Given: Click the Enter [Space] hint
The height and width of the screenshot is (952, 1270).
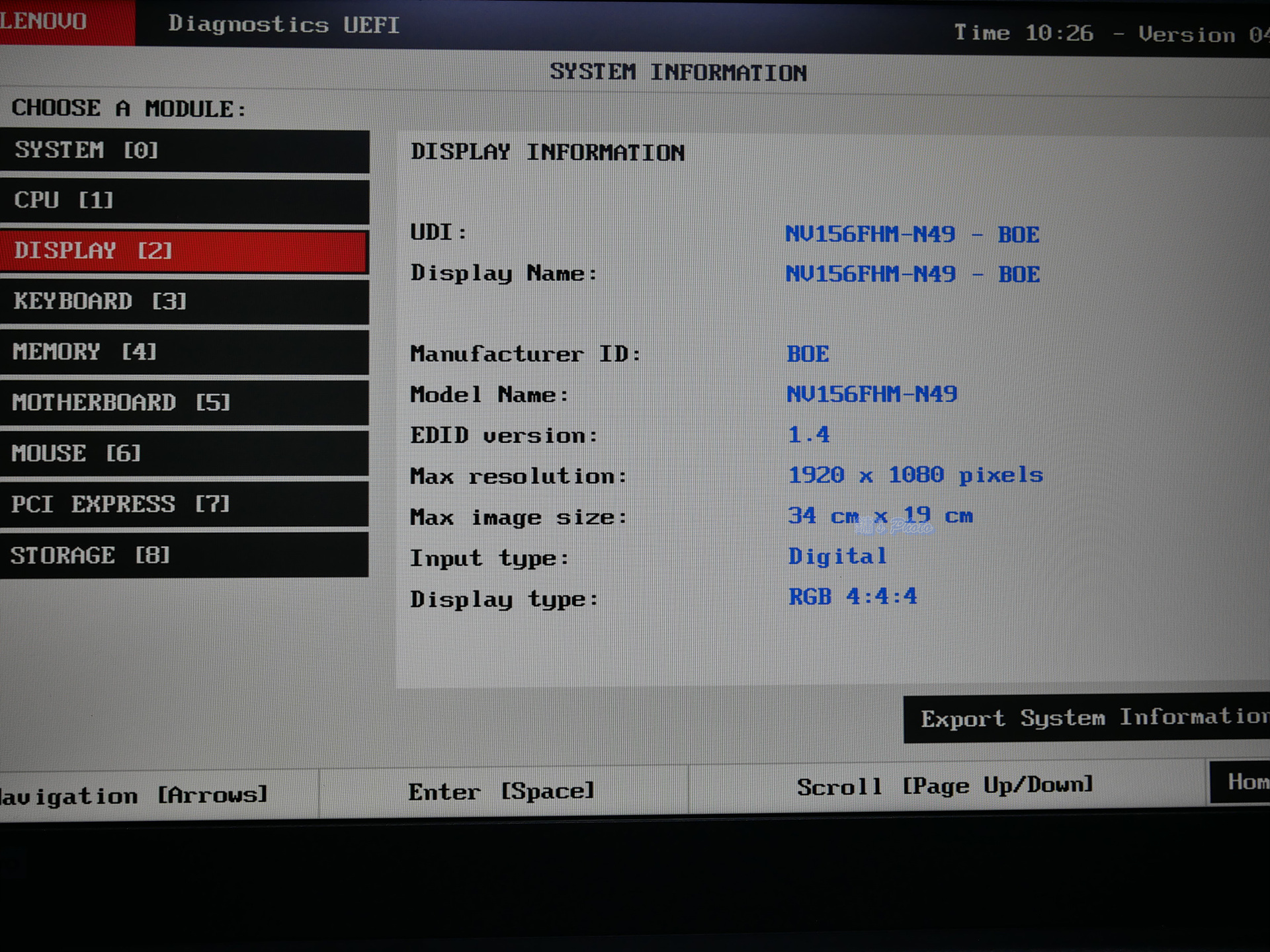Looking at the screenshot, I should [x=501, y=791].
